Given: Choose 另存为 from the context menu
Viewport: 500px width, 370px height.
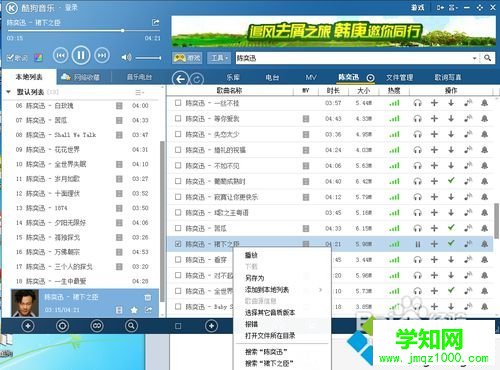Looking at the screenshot, I should coord(254,278).
